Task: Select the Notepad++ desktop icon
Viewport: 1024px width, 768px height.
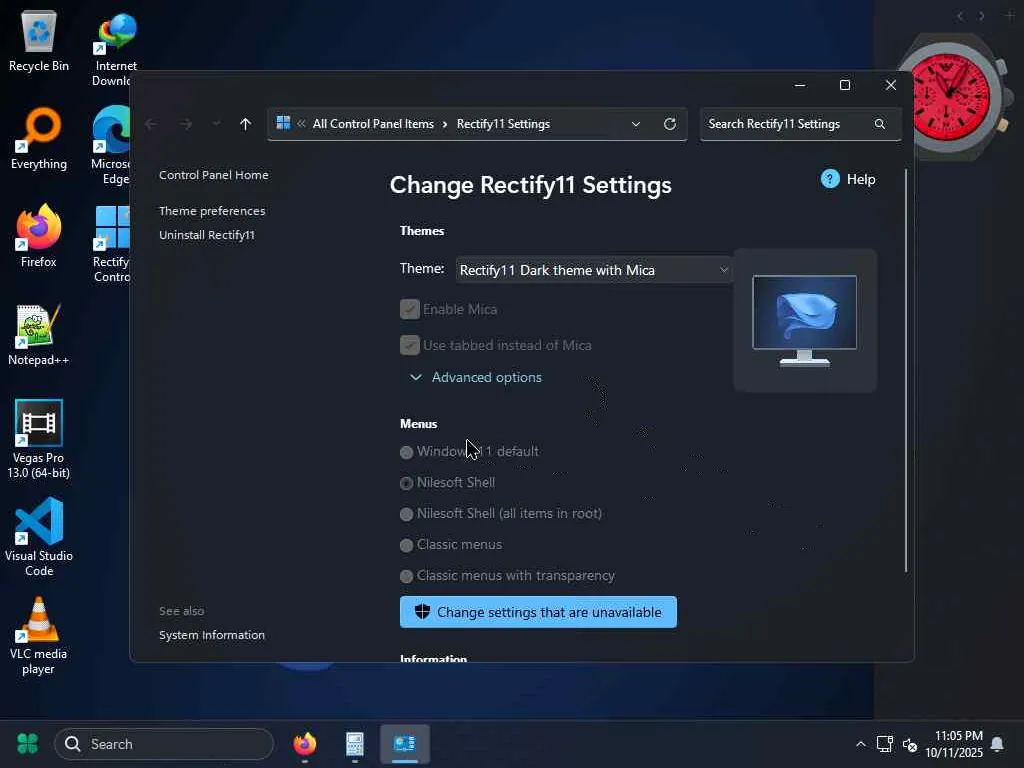Action: [x=39, y=334]
